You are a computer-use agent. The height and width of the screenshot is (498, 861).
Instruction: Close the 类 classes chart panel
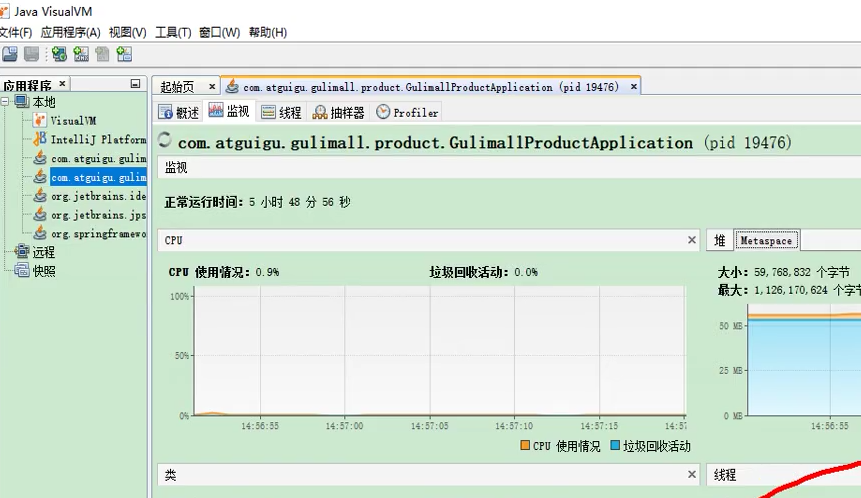pyautogui.click(x=692, y=474)
